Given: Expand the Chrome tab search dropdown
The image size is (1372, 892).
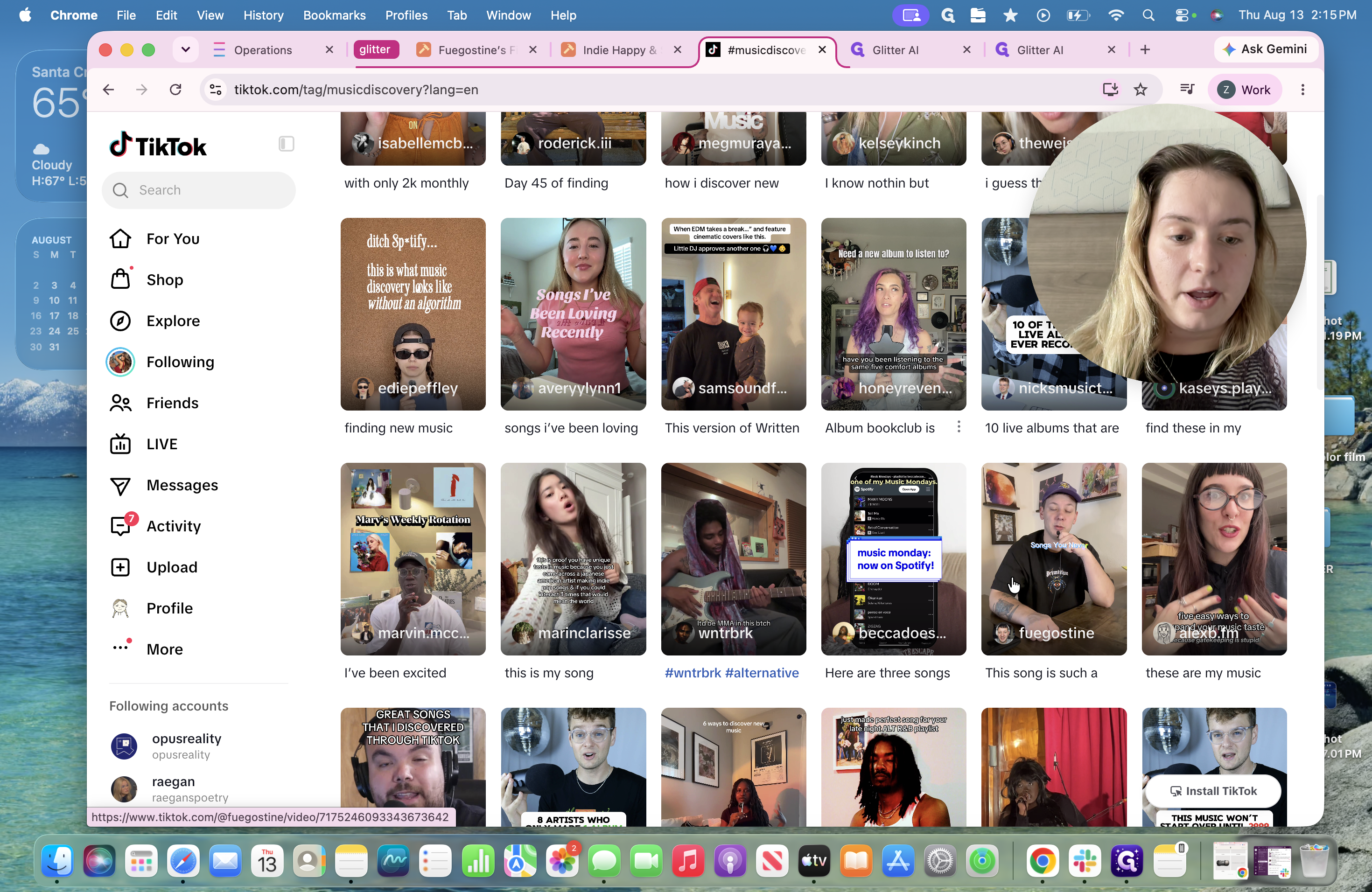Looking at the screenshot, I should (x=186, y=49).
